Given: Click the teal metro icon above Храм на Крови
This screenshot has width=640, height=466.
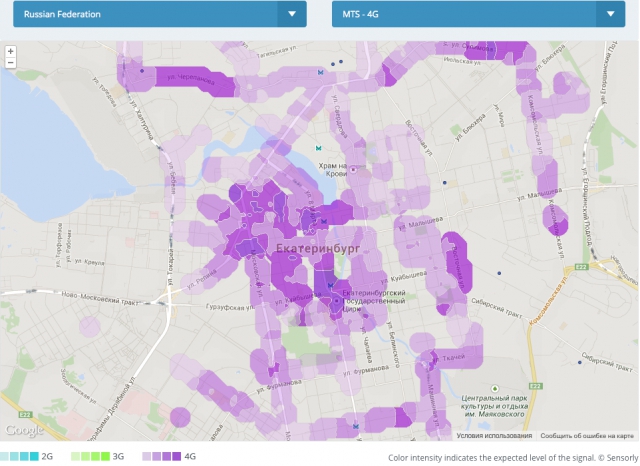Looking at the screenshot, I should (318, 148).
